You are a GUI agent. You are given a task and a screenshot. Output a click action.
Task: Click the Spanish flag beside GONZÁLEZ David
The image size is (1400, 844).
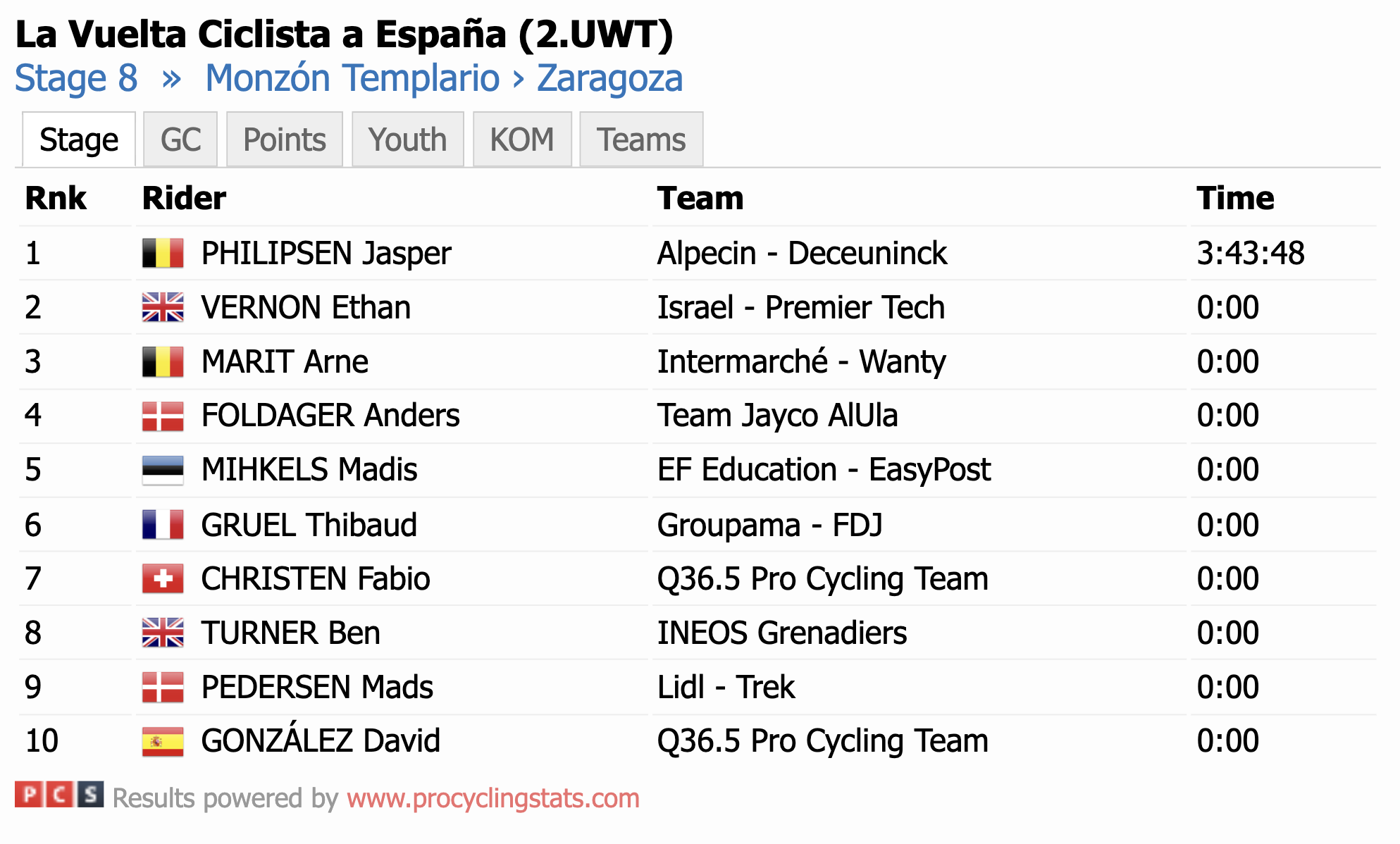coord(163,741)
